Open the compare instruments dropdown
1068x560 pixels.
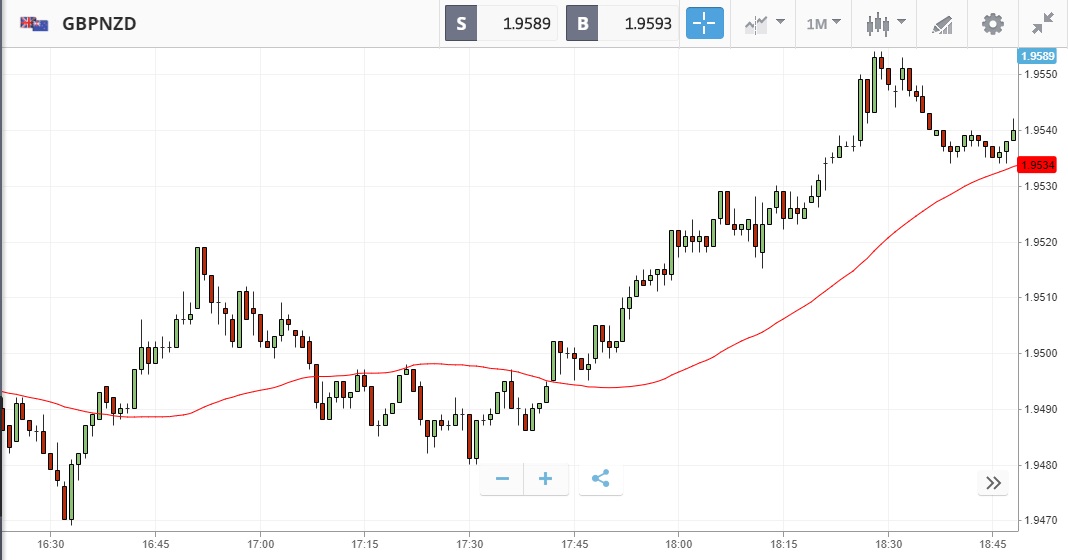[x=764, y=23]
